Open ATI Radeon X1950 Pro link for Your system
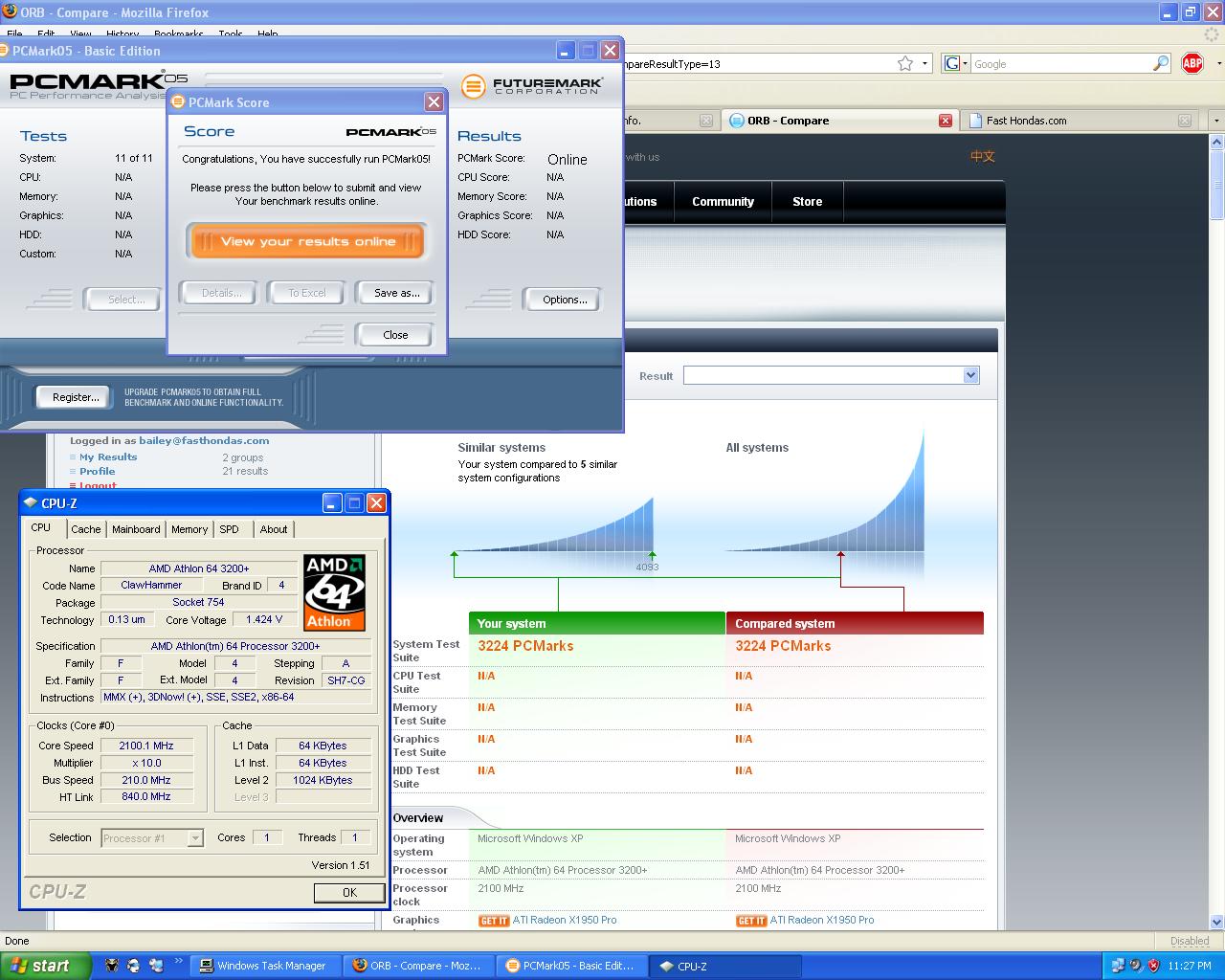1225x980 pixels. point(565,920)
